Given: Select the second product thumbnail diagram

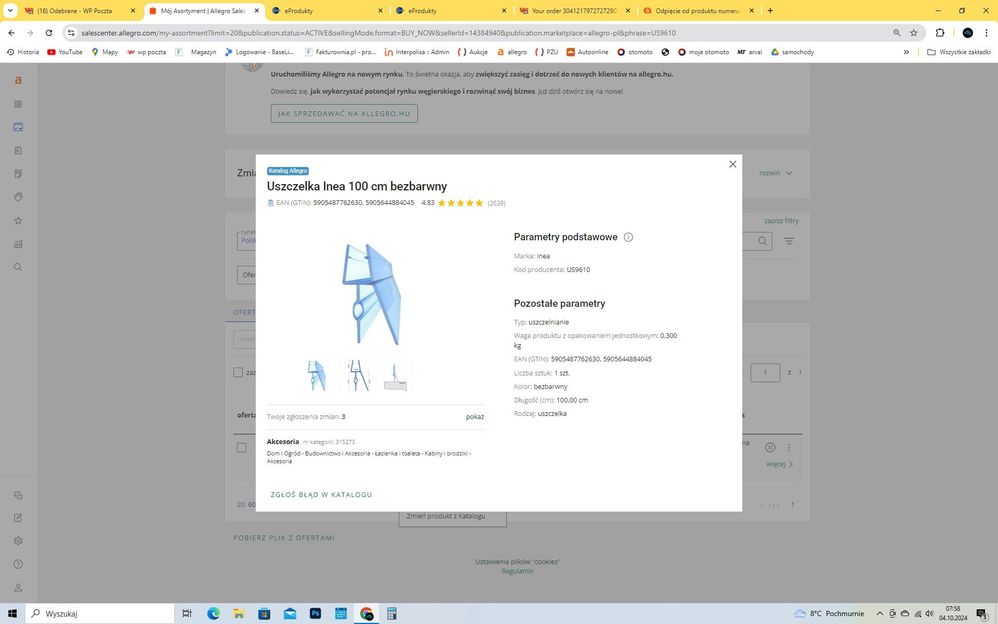Looking at the screenshot, I should tap(358, 376).
